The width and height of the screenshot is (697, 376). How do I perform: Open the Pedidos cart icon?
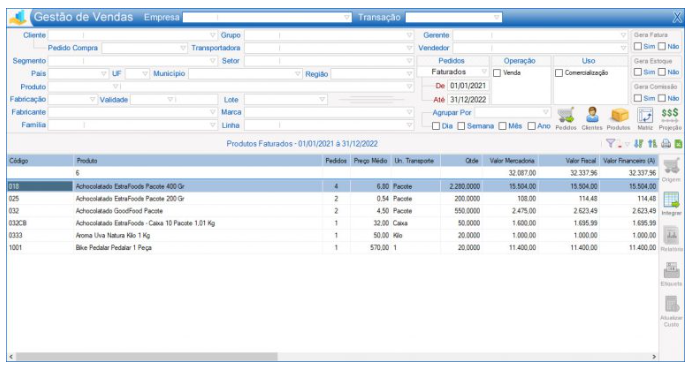[565, 116]
